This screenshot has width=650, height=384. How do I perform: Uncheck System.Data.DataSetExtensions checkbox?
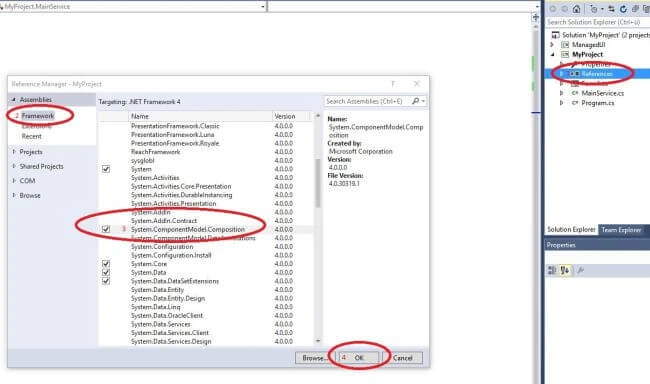[106, 281]
